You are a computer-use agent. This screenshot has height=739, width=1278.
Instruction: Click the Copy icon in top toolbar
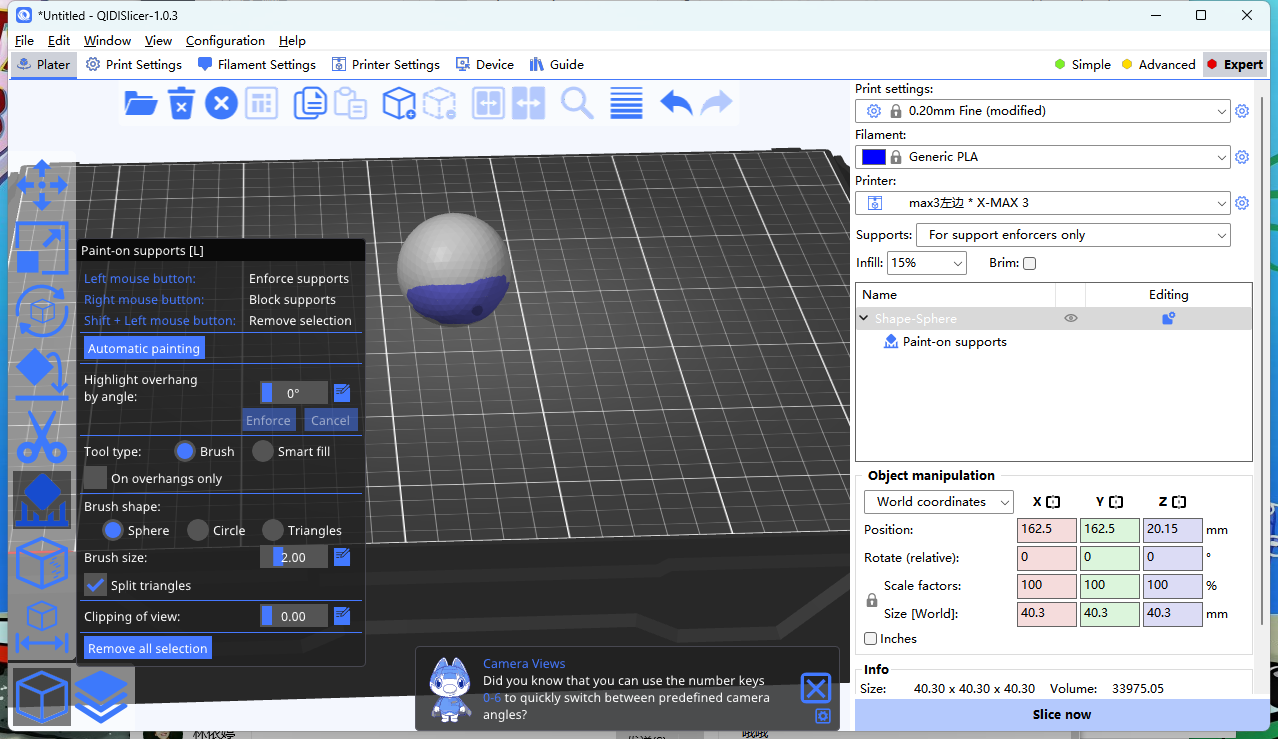311,103
